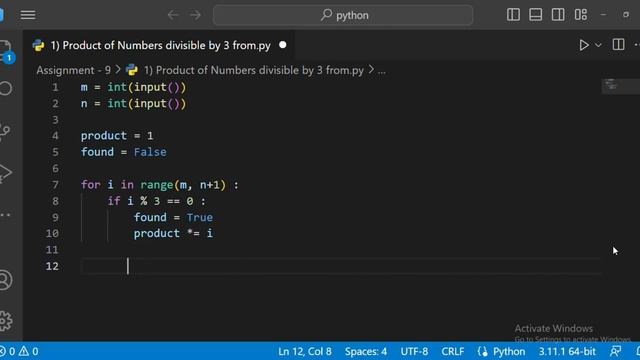The image size is (640, 360).
Task: Close the unsaved file tab dot
Action: (282, 45)
